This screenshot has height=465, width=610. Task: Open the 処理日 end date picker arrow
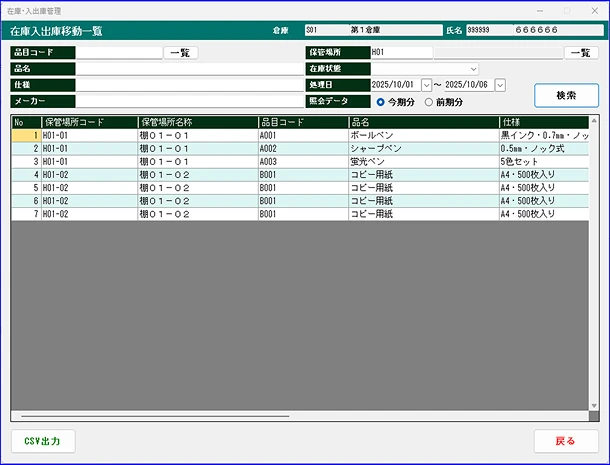500,85
